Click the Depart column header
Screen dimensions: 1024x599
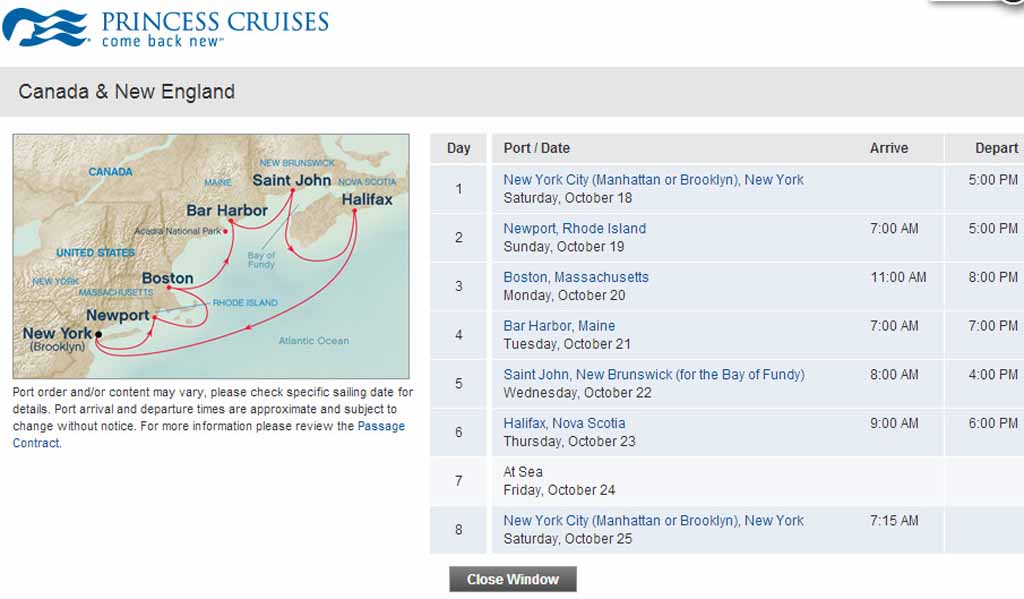[x=997, y=148]
